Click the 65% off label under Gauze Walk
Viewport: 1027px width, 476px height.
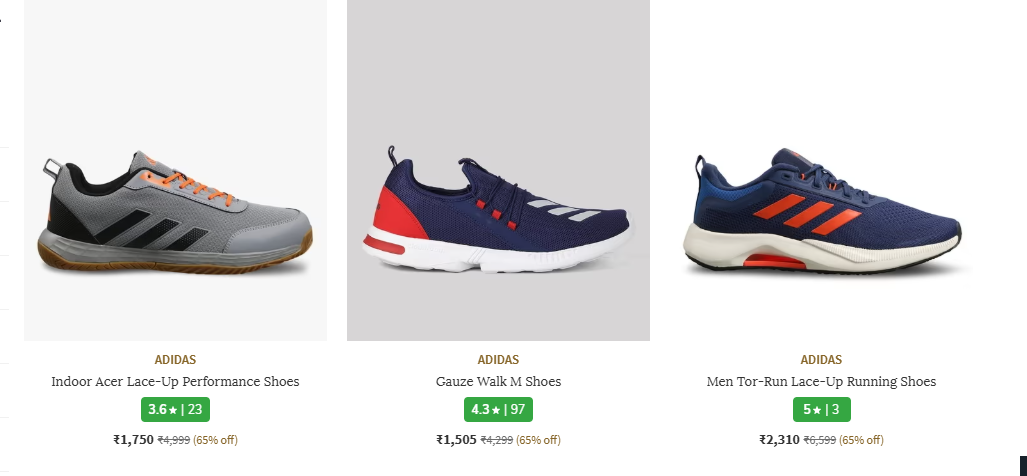[x=538, y=440]
